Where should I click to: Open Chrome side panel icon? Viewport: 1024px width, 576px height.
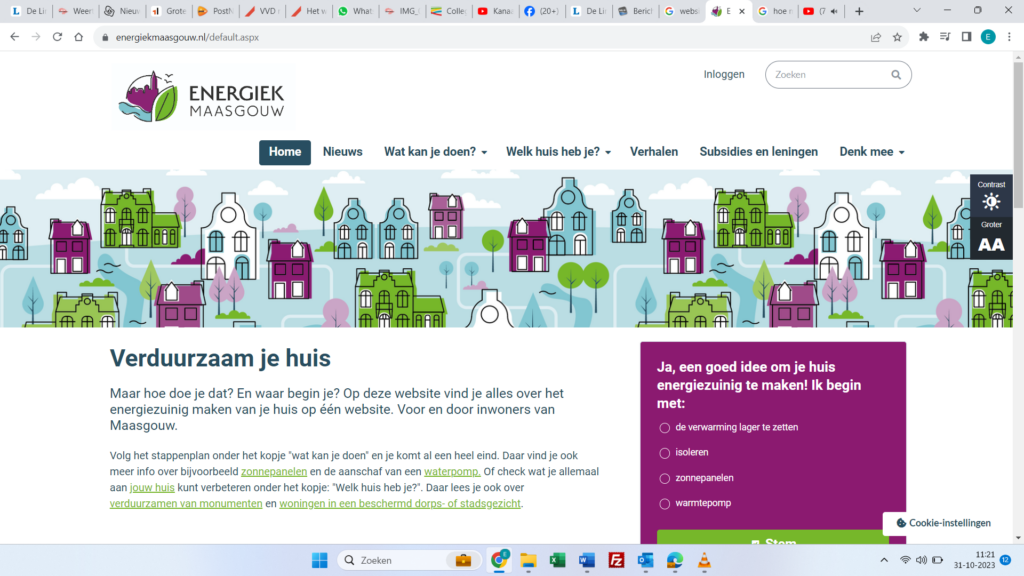967,37
